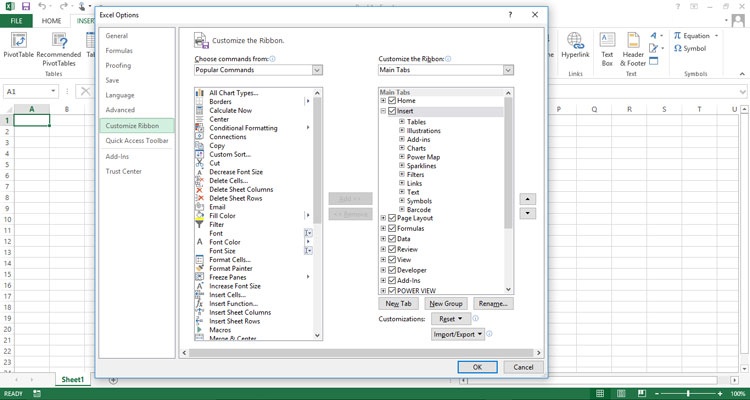The width and height of the screenshot is (750, 400).
Task: Expand the Barcode group node
Action: (402, 210)
